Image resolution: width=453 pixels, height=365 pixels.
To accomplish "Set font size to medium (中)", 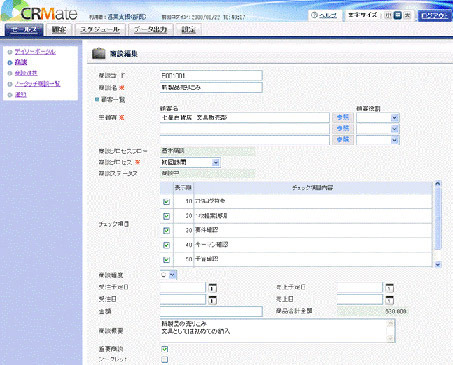I will [x=398, y=15].
